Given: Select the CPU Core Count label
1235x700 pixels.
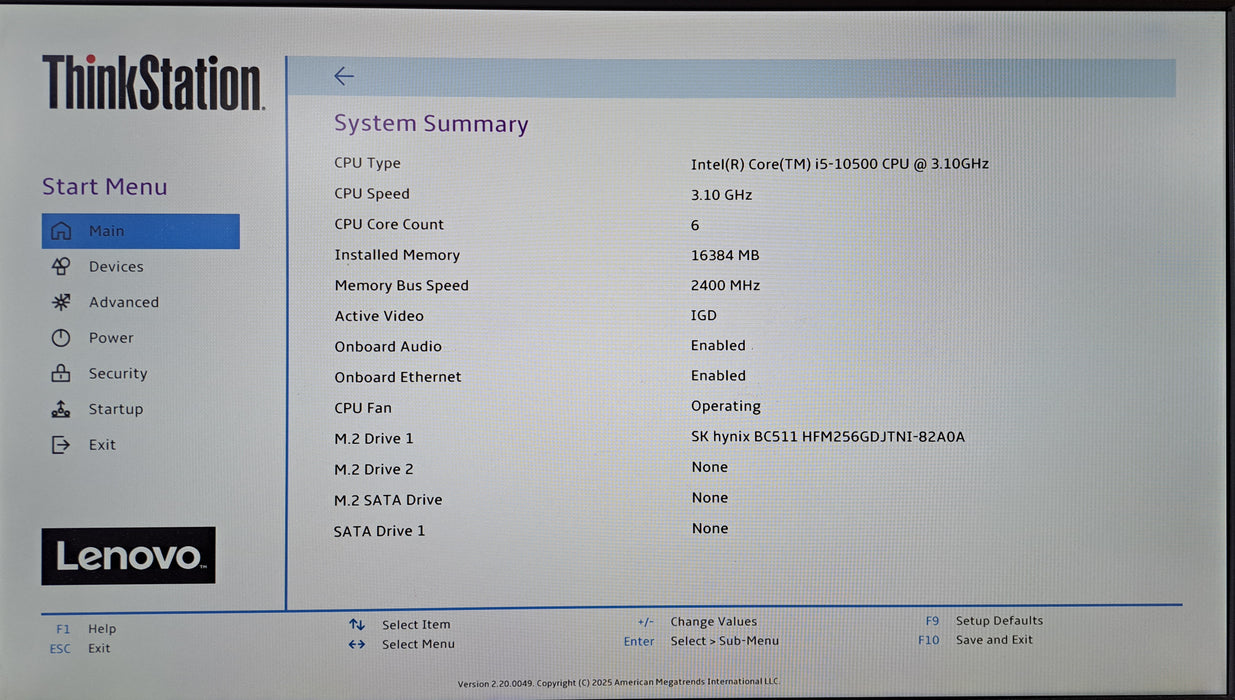Looking at the screenshot, I should point(389,225).
